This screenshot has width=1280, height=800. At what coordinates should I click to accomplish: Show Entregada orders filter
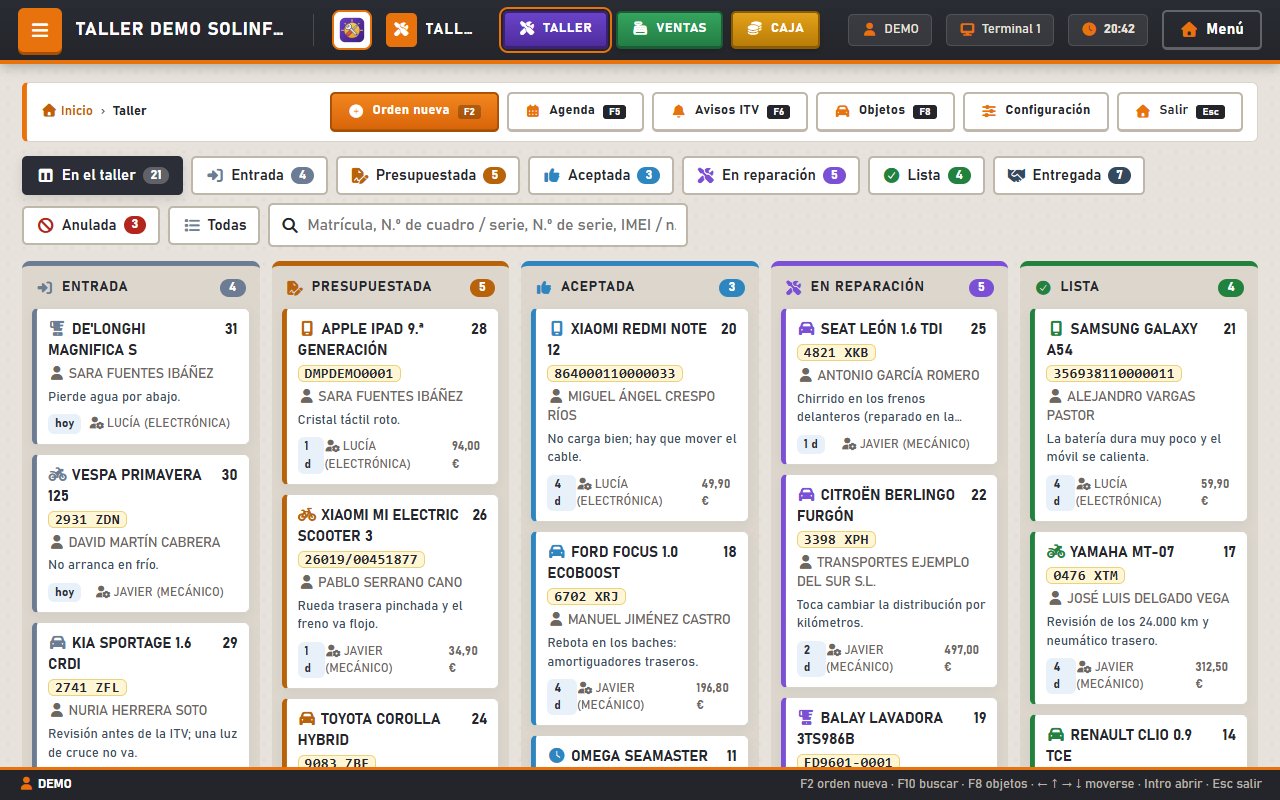[x=1069, y=175]
